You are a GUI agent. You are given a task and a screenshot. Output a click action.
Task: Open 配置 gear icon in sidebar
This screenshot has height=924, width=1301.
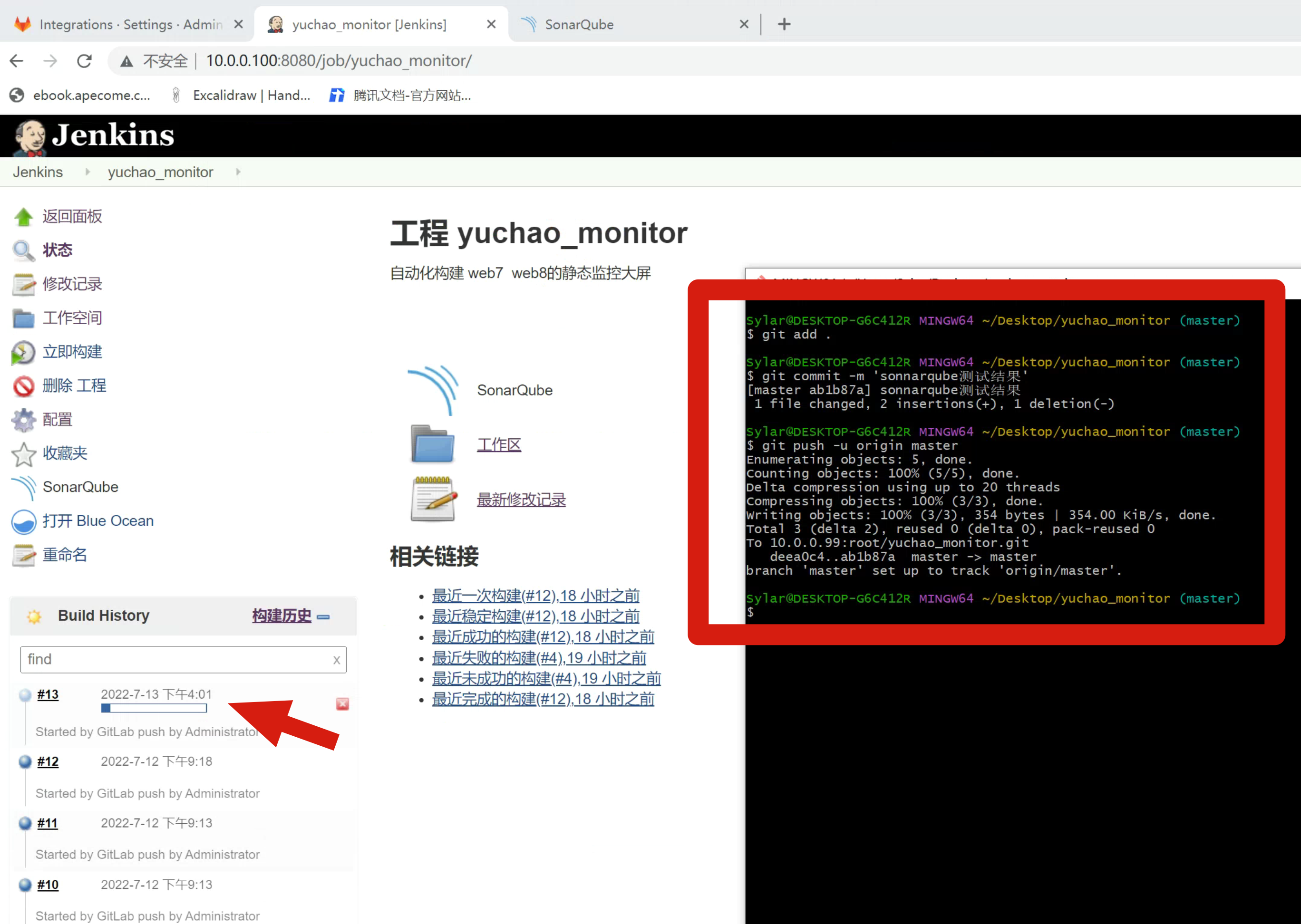23,420
